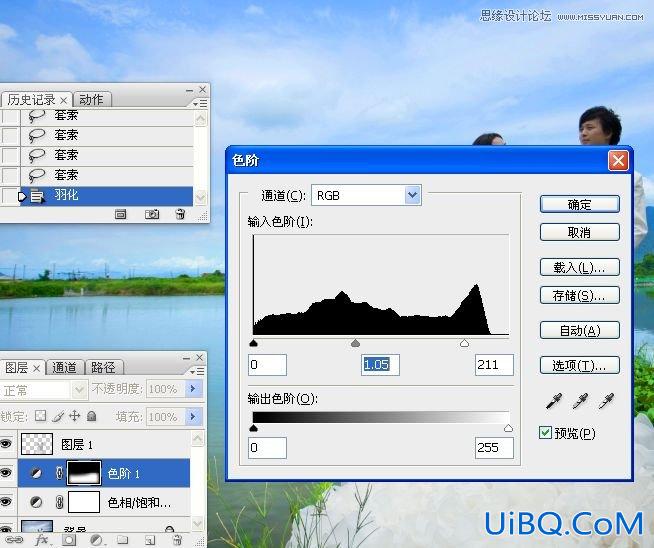Click mask link icon on 色阶 1 layer

pyautogui.click(x=59, y=473)
